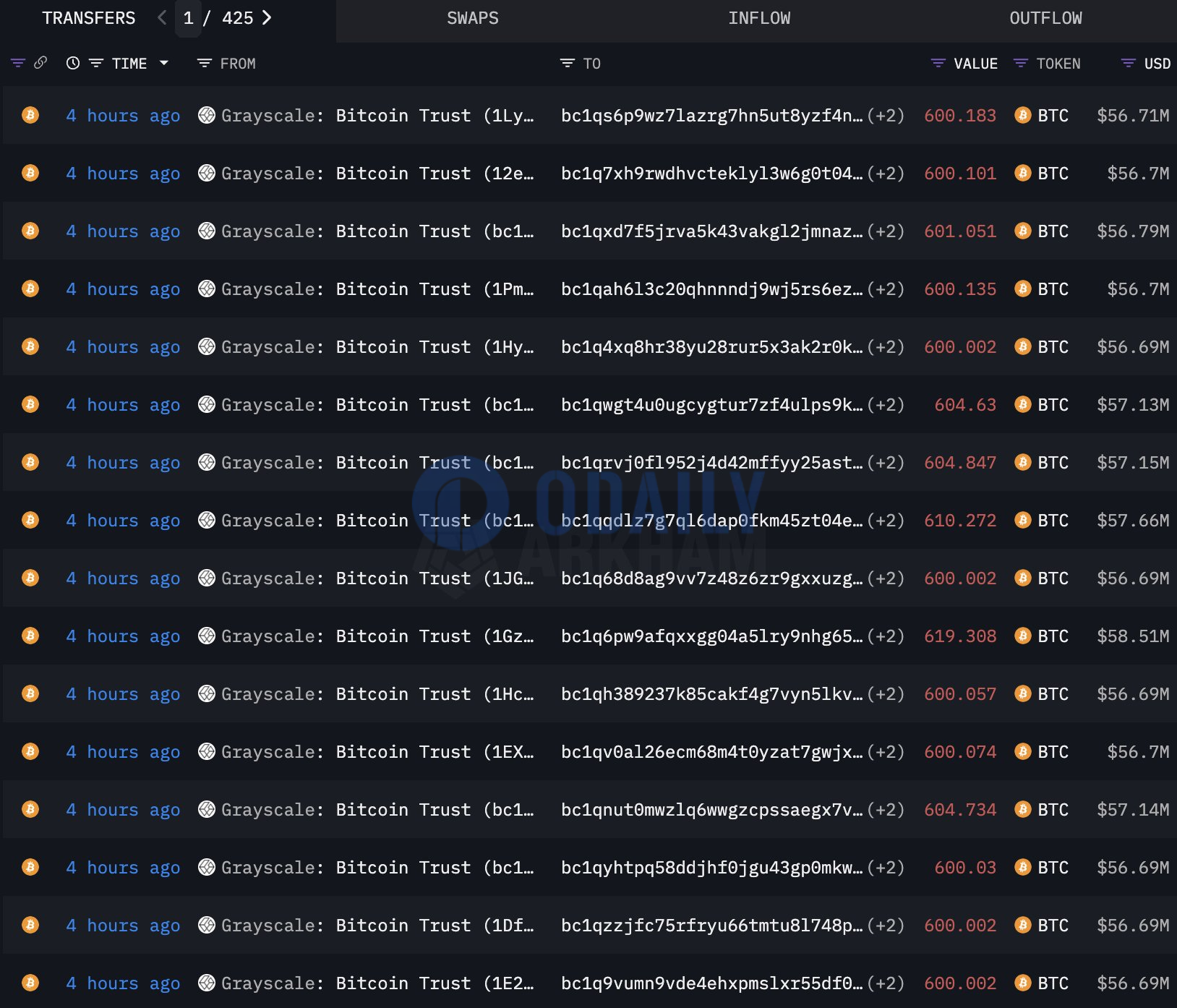Click BTC token icon on 610.272 row

(1023, 520)
